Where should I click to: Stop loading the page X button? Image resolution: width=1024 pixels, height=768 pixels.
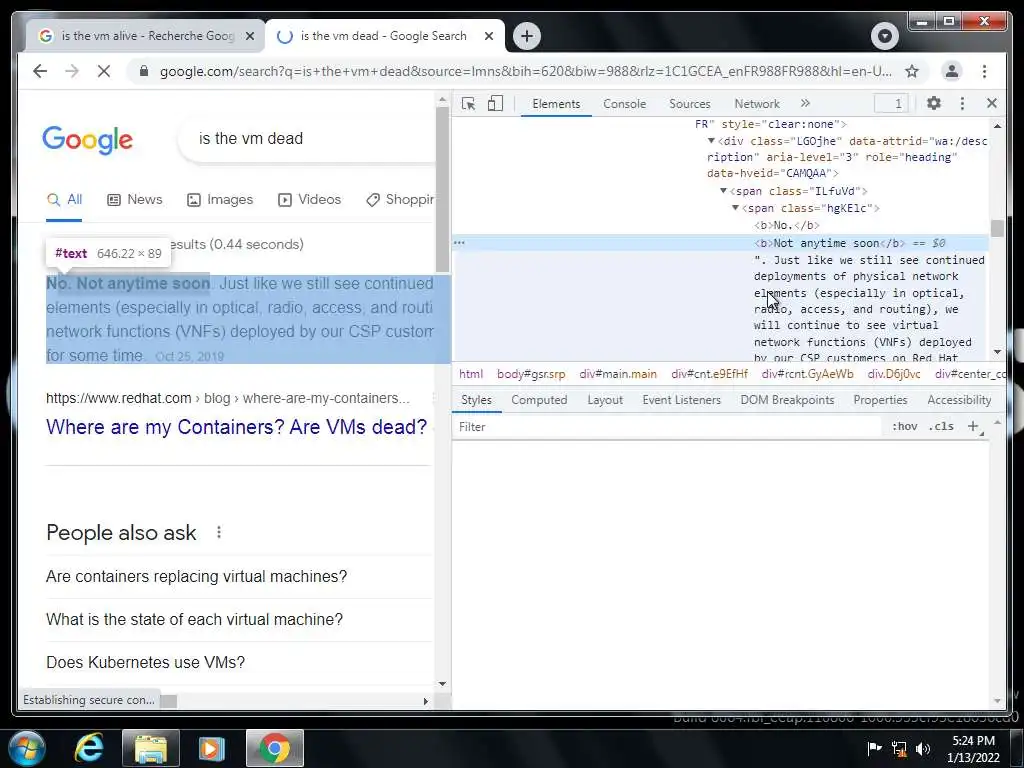click(104, 71)
